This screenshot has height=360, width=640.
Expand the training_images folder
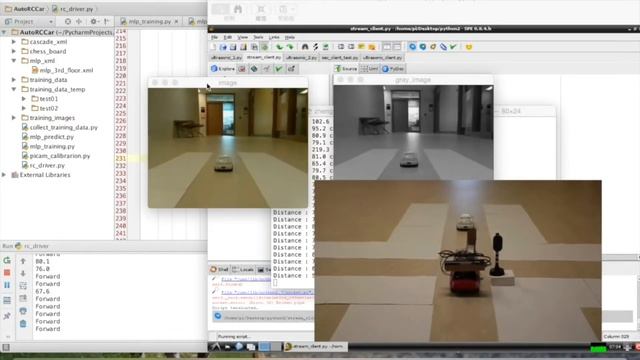point(14,118)
